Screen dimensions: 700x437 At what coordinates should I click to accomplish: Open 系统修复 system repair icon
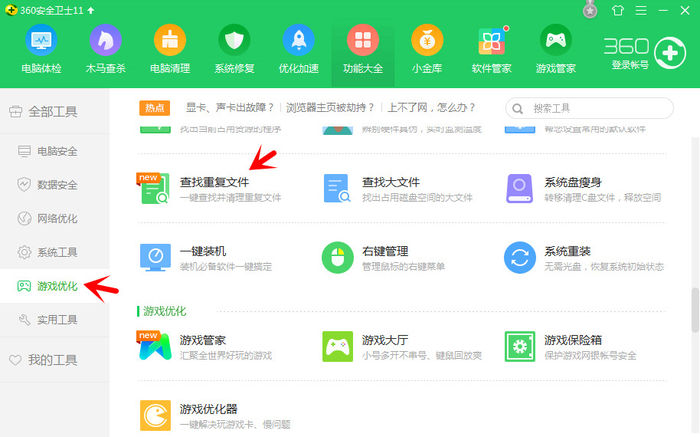click(x=234, y=40)
